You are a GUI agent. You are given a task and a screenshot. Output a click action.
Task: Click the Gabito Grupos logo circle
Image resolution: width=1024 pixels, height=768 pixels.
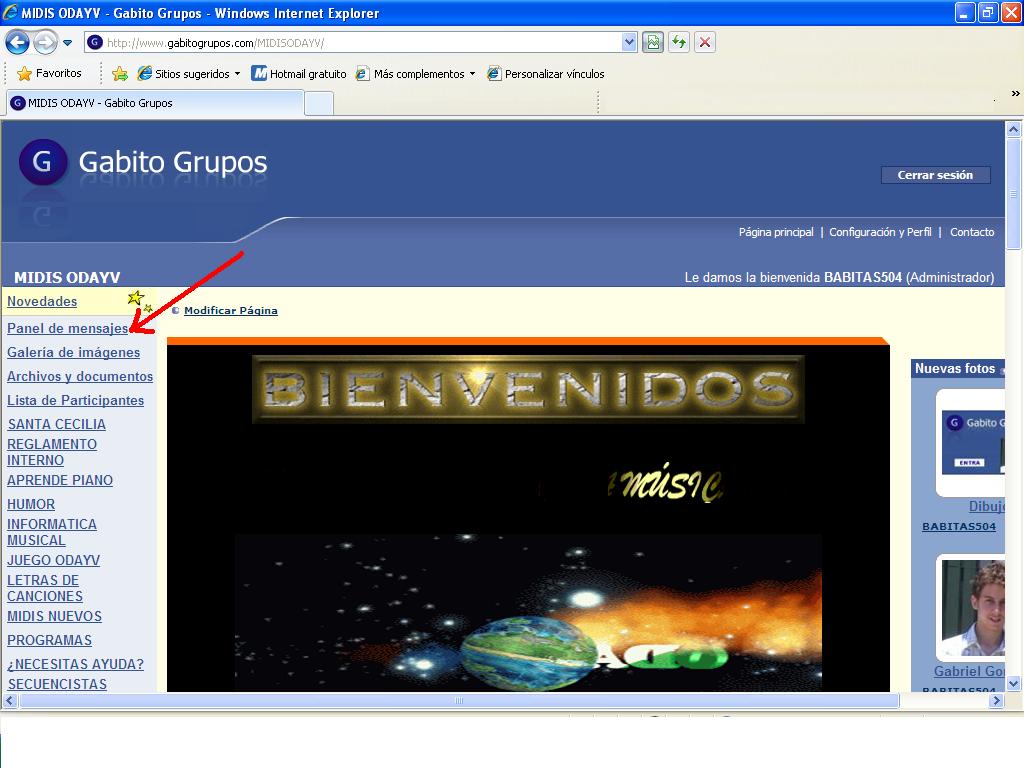click(x=43, y=163)
